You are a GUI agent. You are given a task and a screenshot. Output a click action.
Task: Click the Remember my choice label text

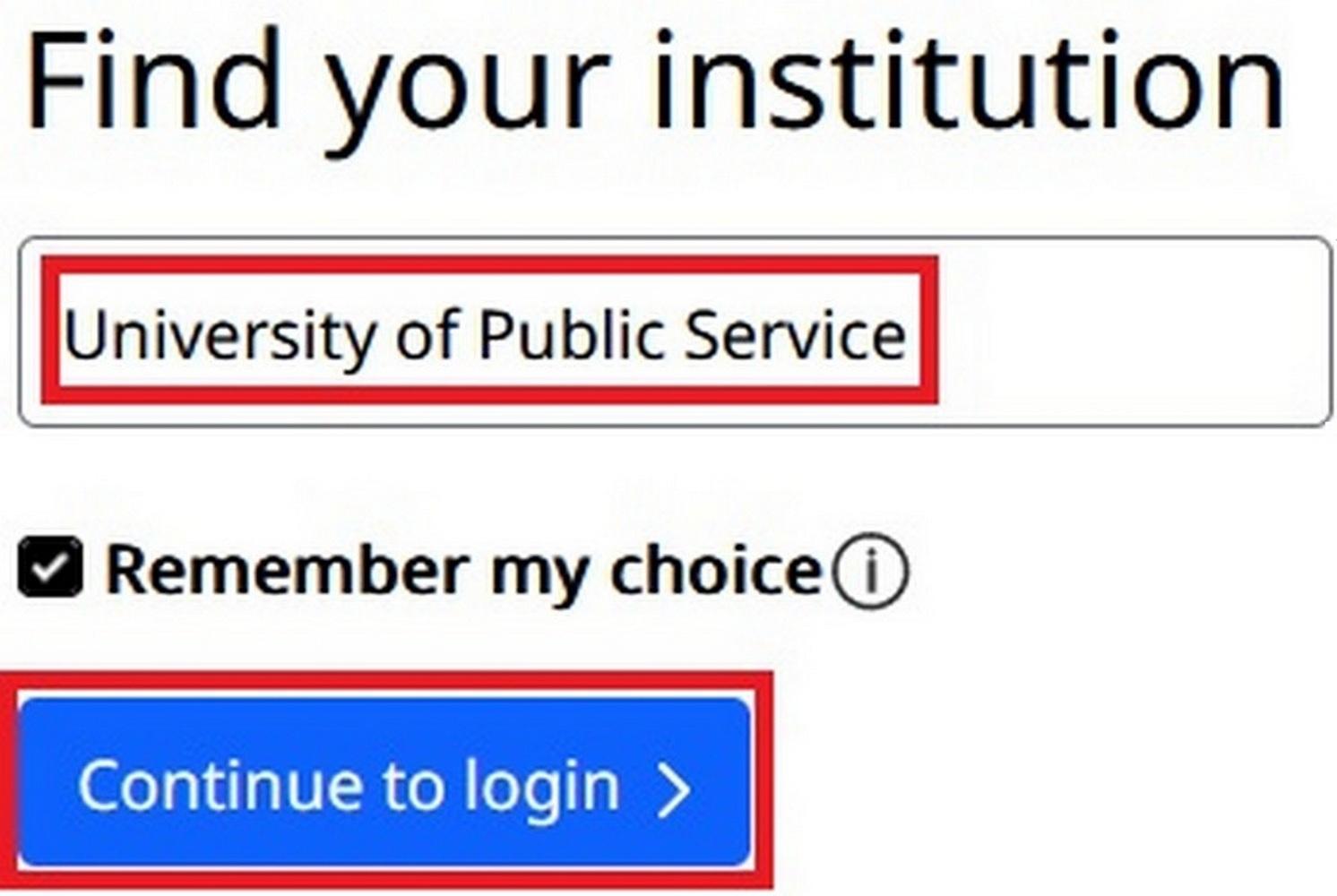[x=464, y=572]
